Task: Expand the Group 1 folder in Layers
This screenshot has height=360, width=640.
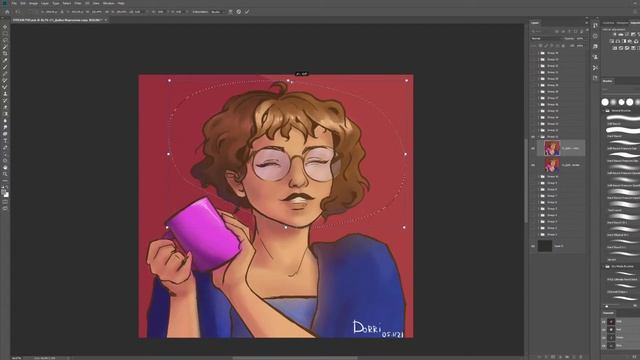Action: coord(538,234)
